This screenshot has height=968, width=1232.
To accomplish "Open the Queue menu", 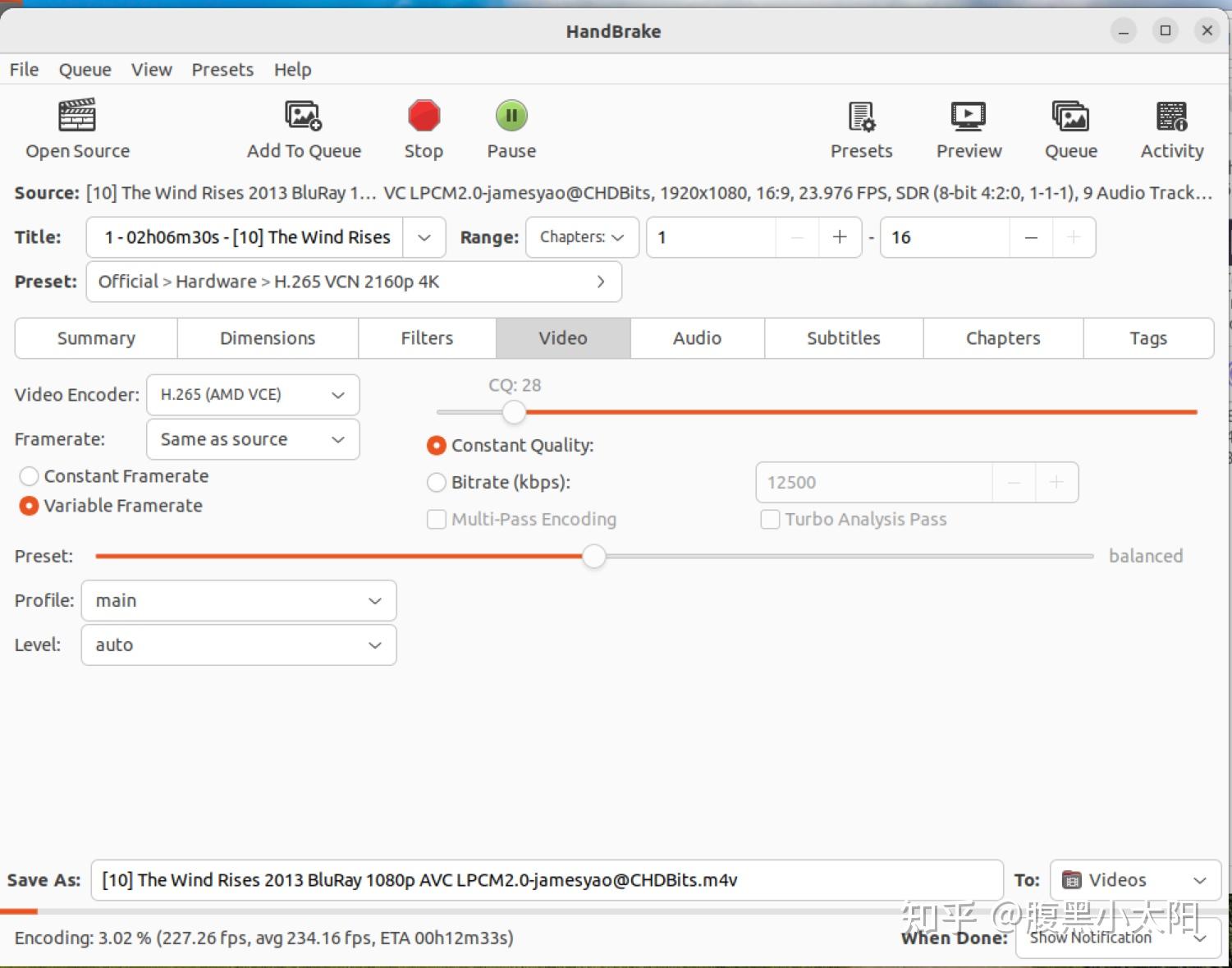I will pyautogui.click(x=85, y=69).
